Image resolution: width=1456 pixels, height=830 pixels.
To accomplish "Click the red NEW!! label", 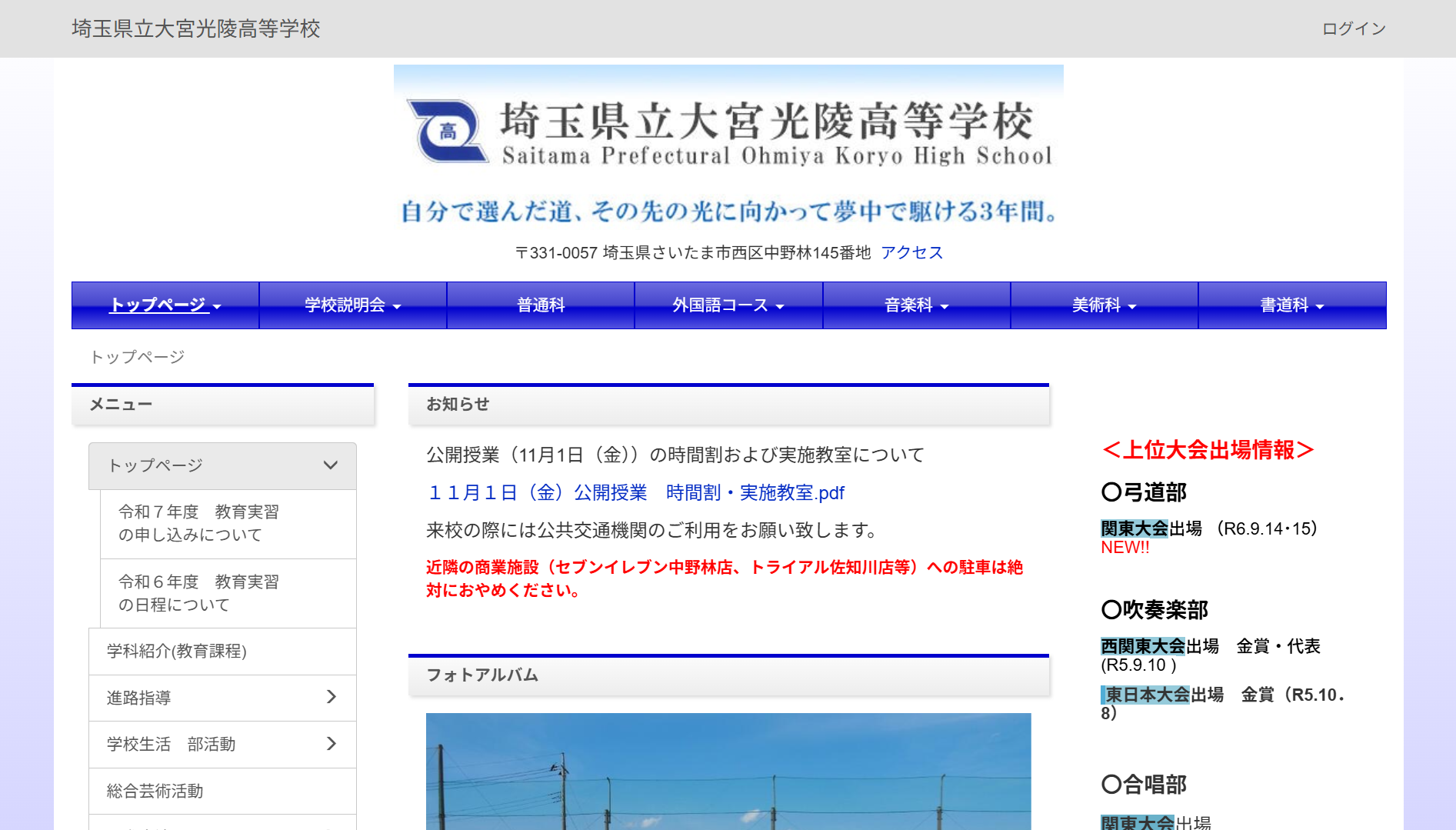I will point(1124,548).
